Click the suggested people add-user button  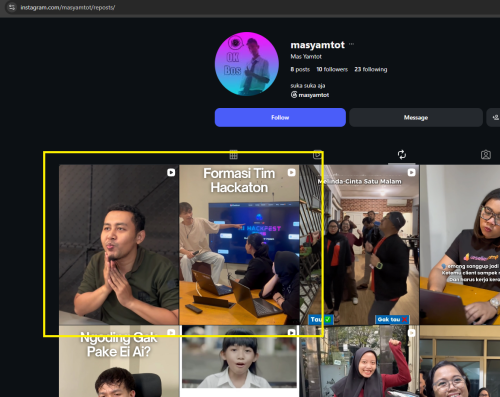495,117
